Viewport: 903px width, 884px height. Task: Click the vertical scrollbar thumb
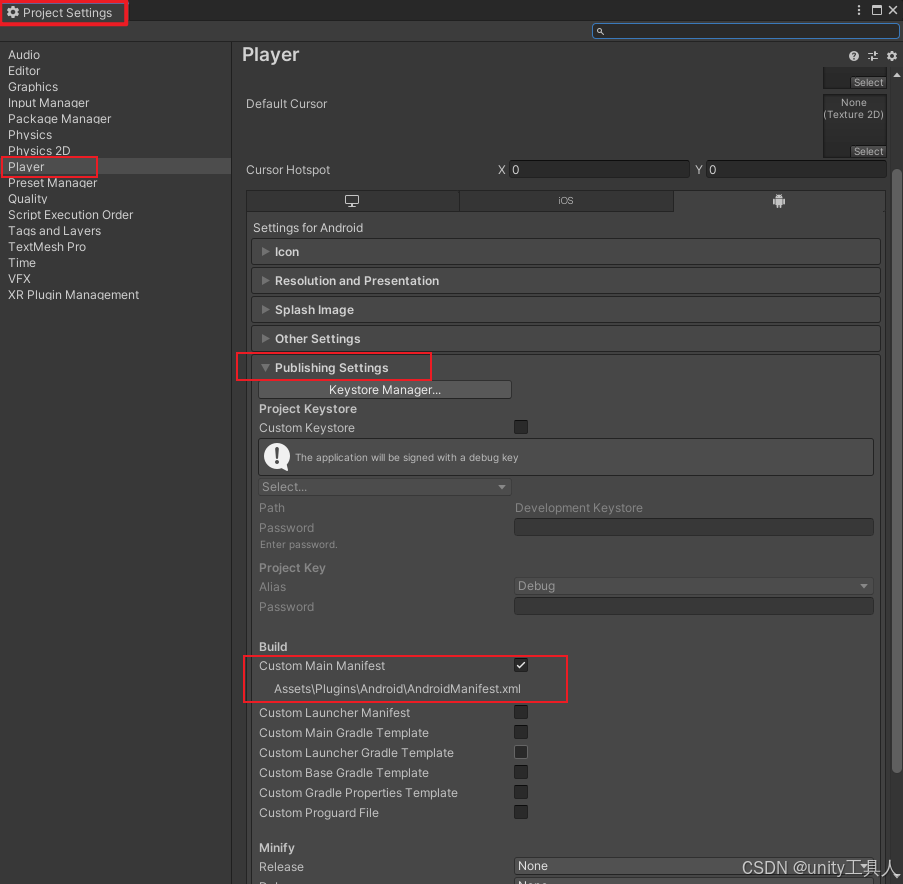point(896,469)
